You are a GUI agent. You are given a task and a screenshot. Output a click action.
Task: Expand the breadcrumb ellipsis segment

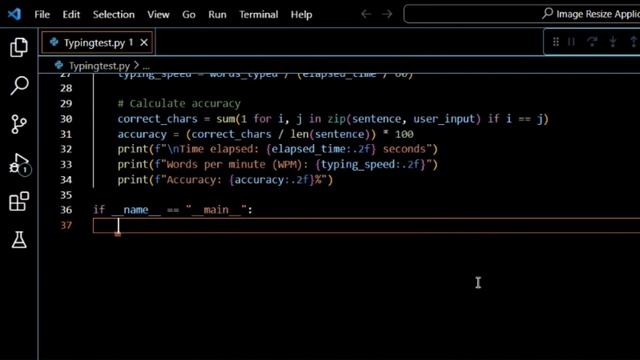pos(146,66)
